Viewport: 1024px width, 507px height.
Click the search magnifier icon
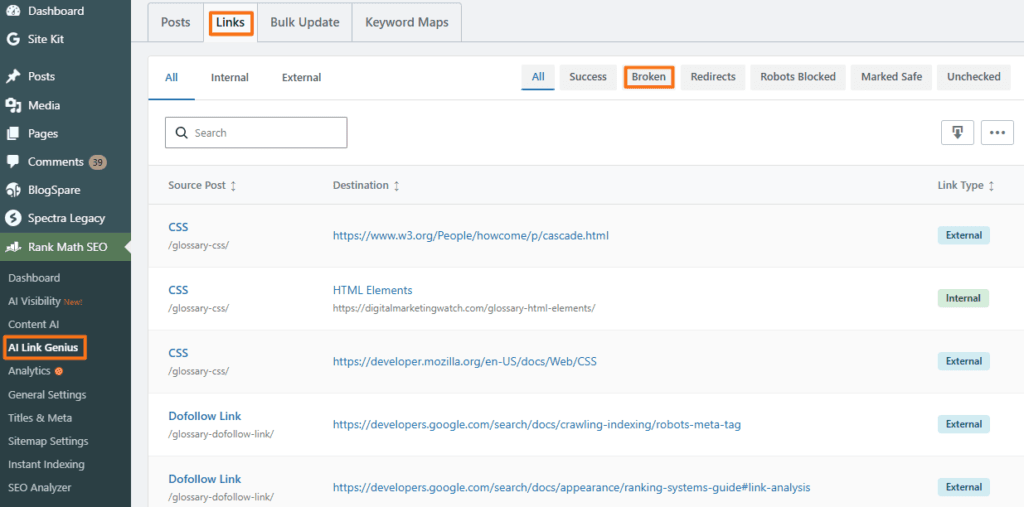click(x=182, y=133)
